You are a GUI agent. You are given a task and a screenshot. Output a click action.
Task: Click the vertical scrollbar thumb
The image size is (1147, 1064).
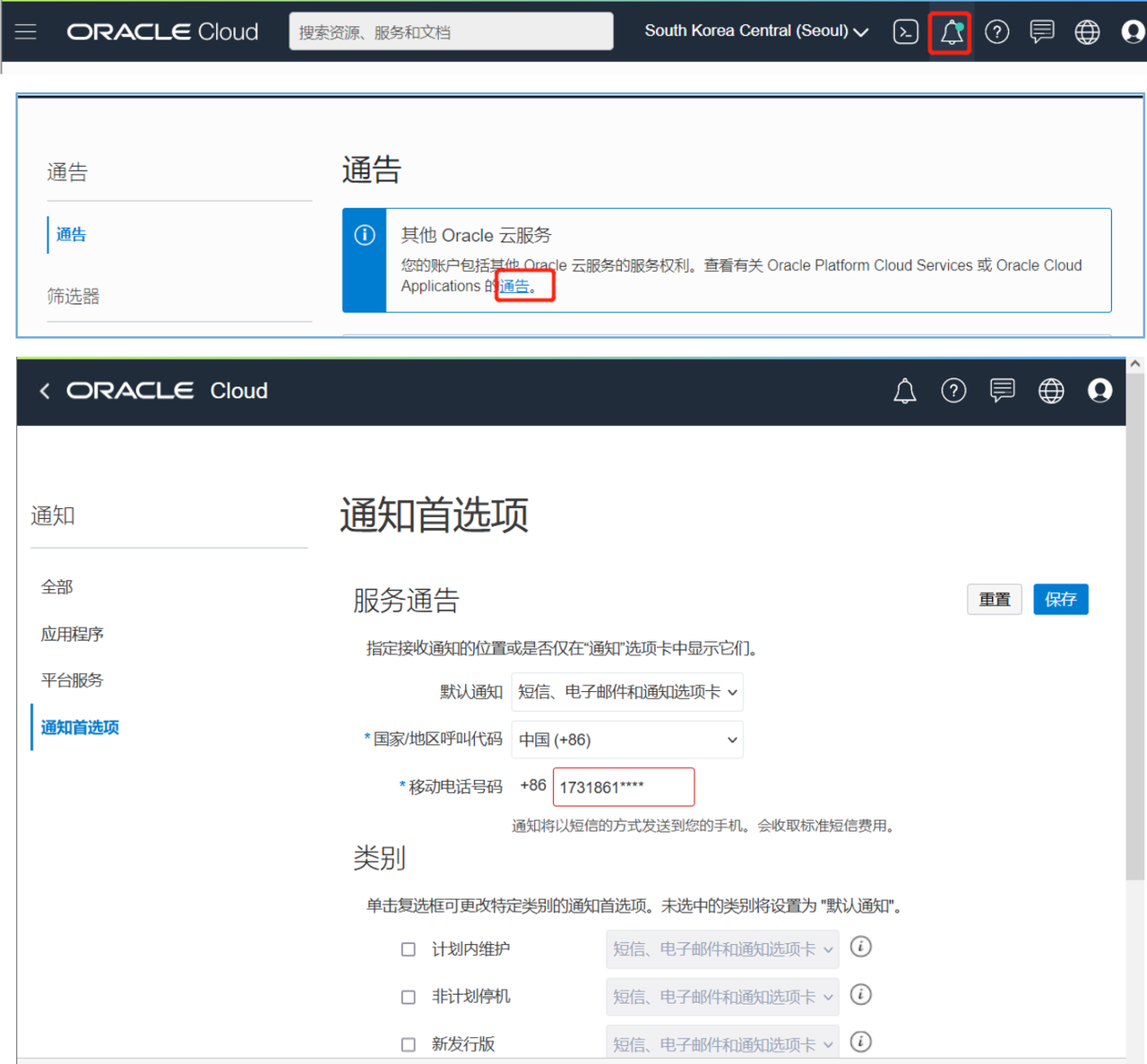pyautogui.click(x=1135, y=626)
